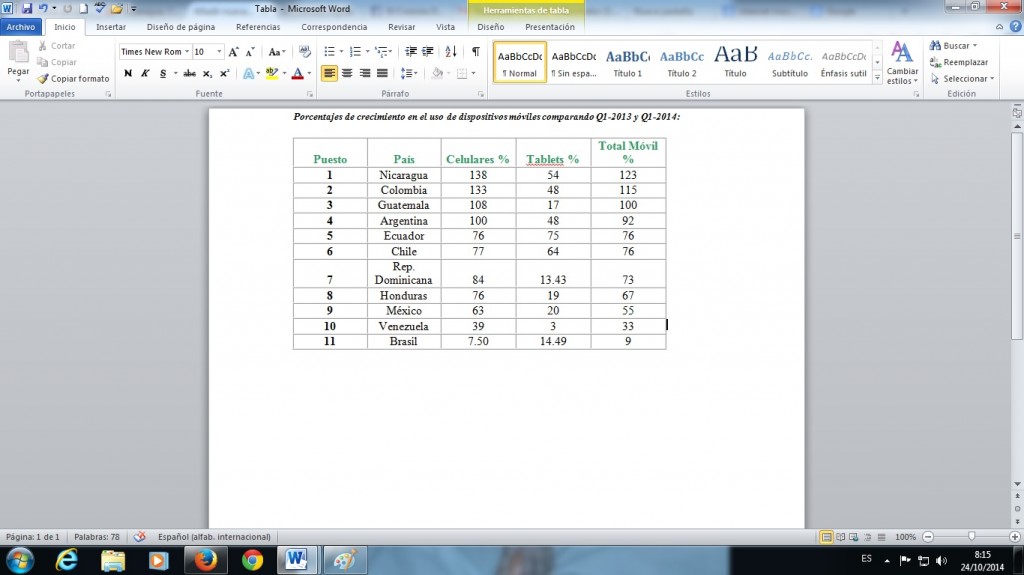Open the Times New Roman font dropdown
Screen dimensions: 1024x575
pos(154,51)
